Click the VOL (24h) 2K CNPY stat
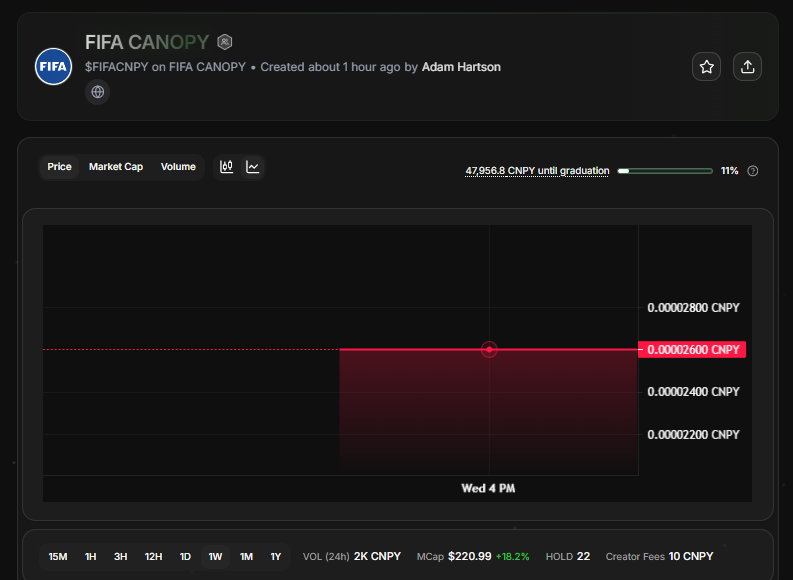This screenshot has height=580, width=793. pyautogui.click(x=351, y=557)
